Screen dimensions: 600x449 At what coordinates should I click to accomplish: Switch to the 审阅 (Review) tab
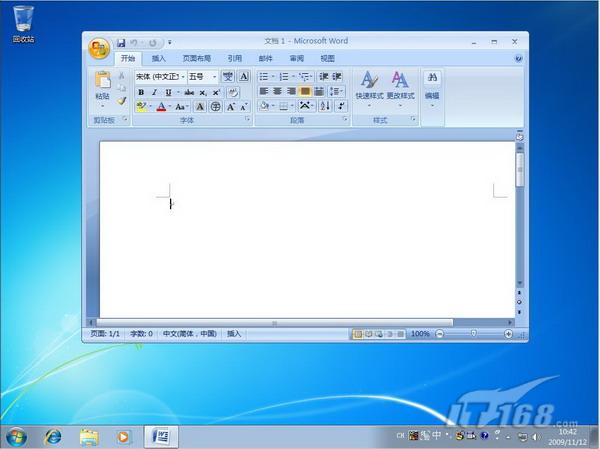click(297, 59)
